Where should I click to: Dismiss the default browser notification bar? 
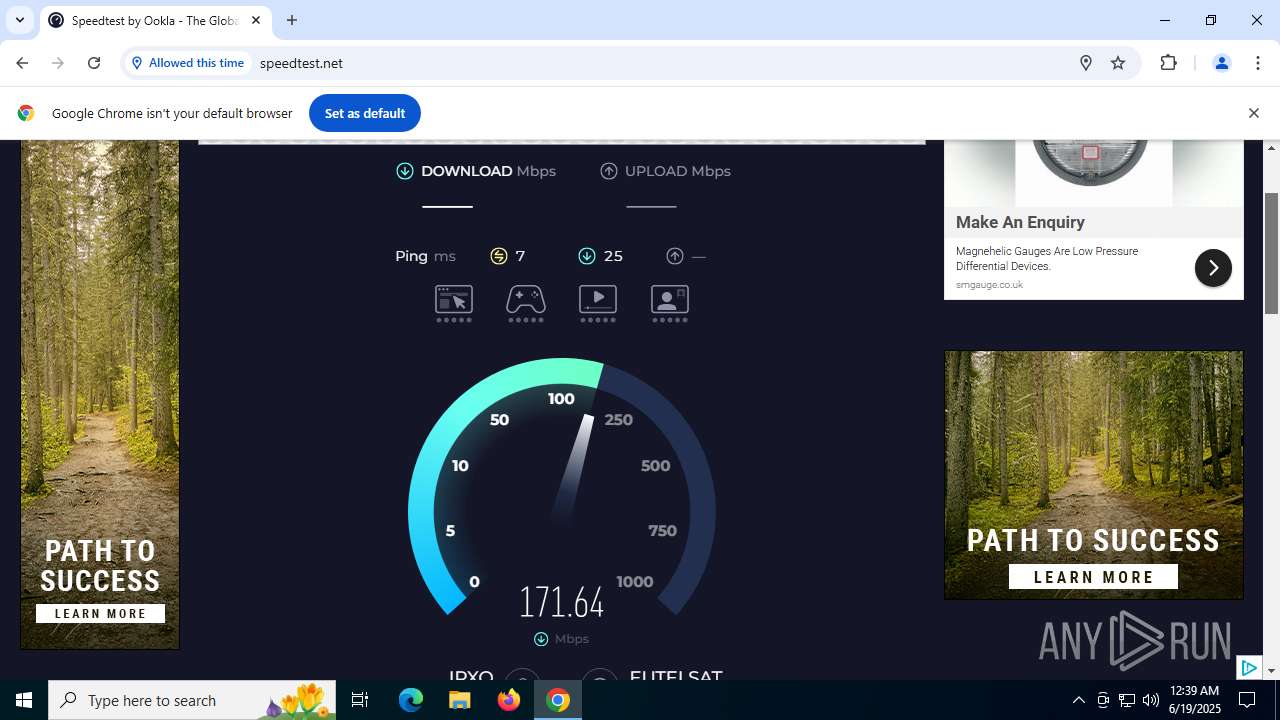pos(1253,113)
